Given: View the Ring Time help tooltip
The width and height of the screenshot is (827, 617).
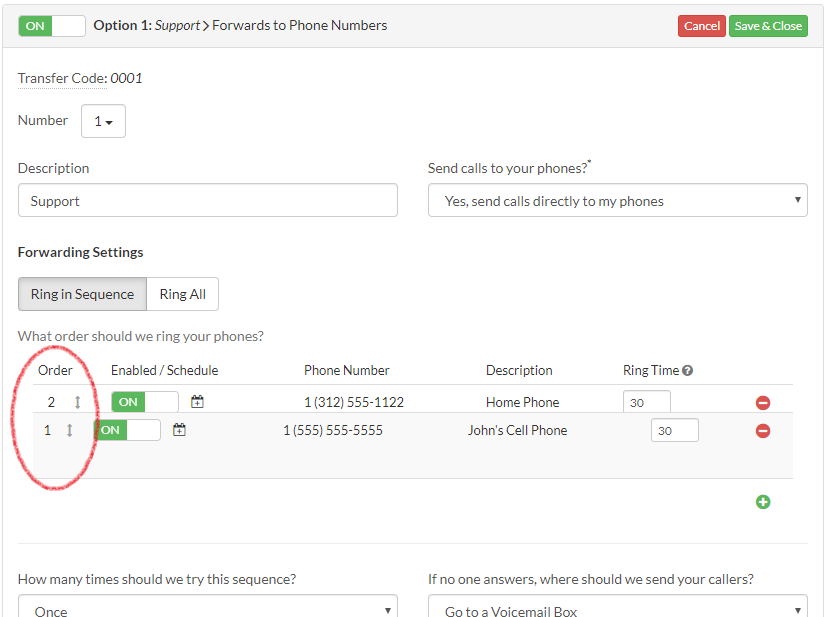Looking at the screenshot, I should tap(687, 369).
